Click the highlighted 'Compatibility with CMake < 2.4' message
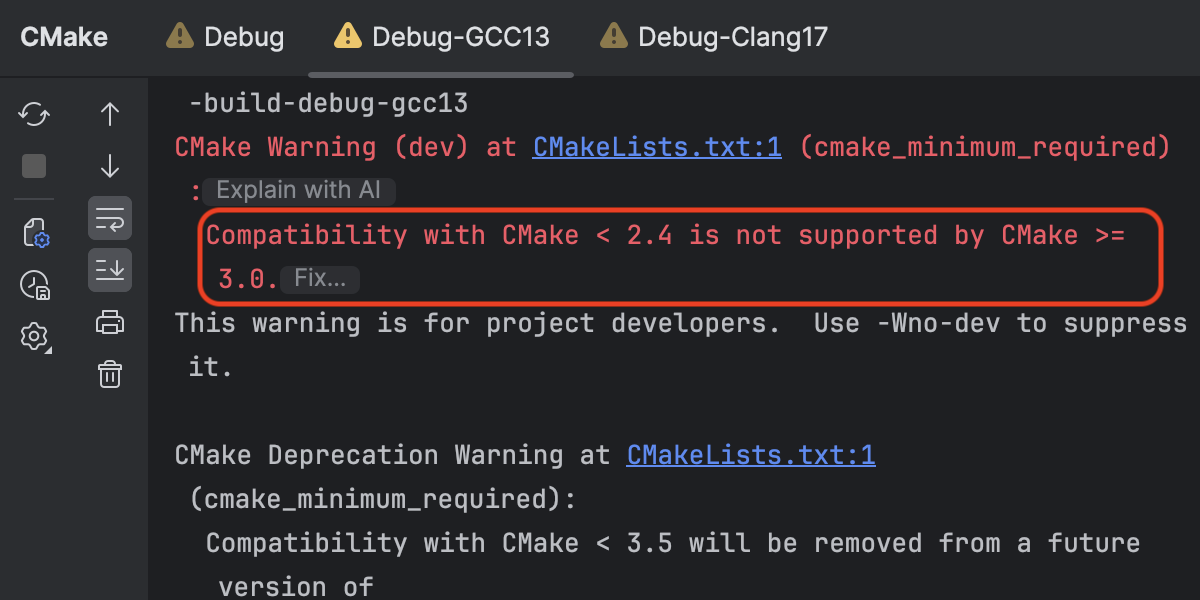Image resolution: width=1200 pixels, height=600 pixels. coord(665,236)
